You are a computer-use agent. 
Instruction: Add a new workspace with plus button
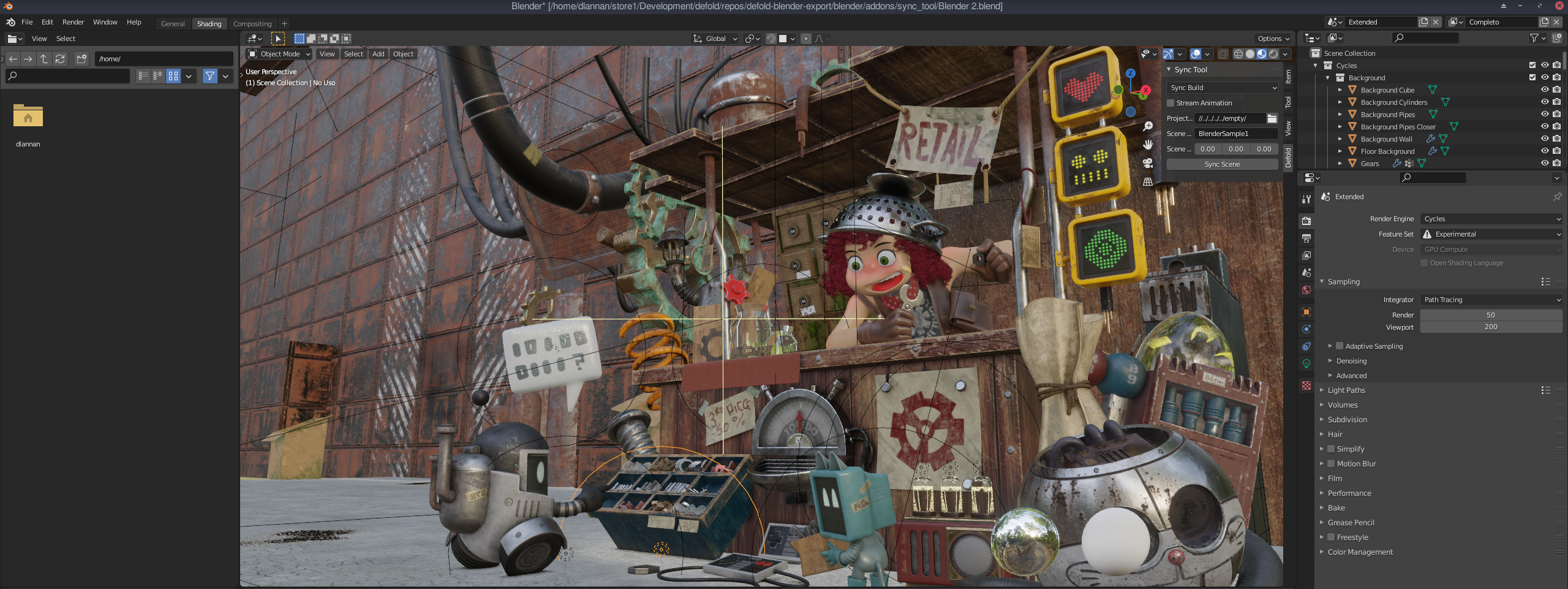click(x=284, y=24)
